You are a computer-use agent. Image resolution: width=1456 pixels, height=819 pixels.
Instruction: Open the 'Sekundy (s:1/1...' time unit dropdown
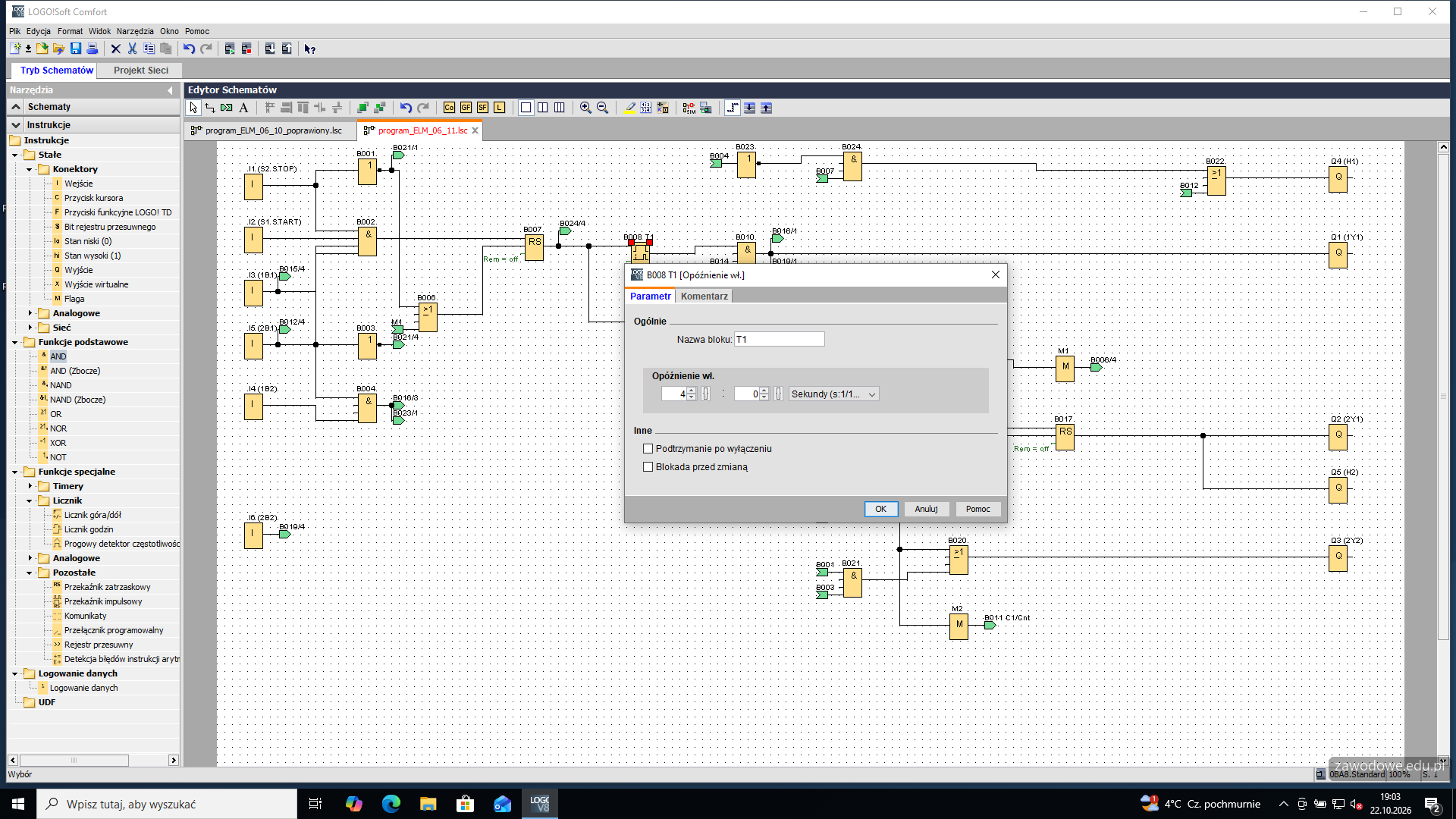(x=833, y=394)
